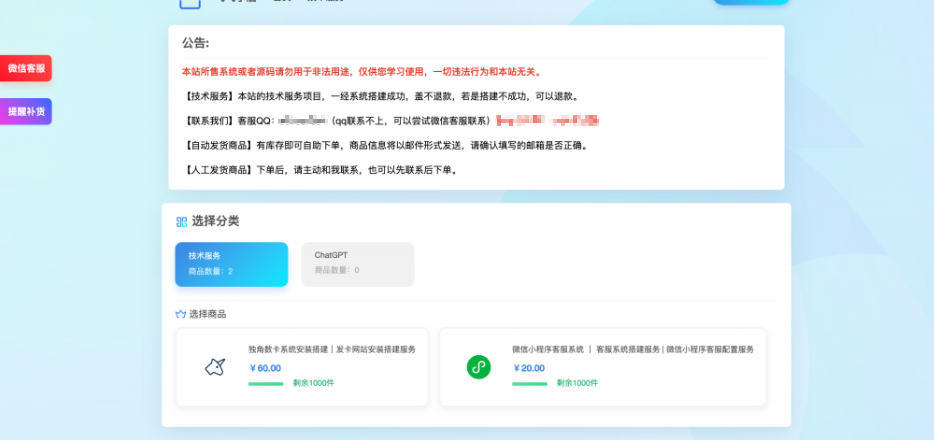934x440 pixels.
Task: Click the 【自动发货商品】 announcement line
Action: coord(387,145)
